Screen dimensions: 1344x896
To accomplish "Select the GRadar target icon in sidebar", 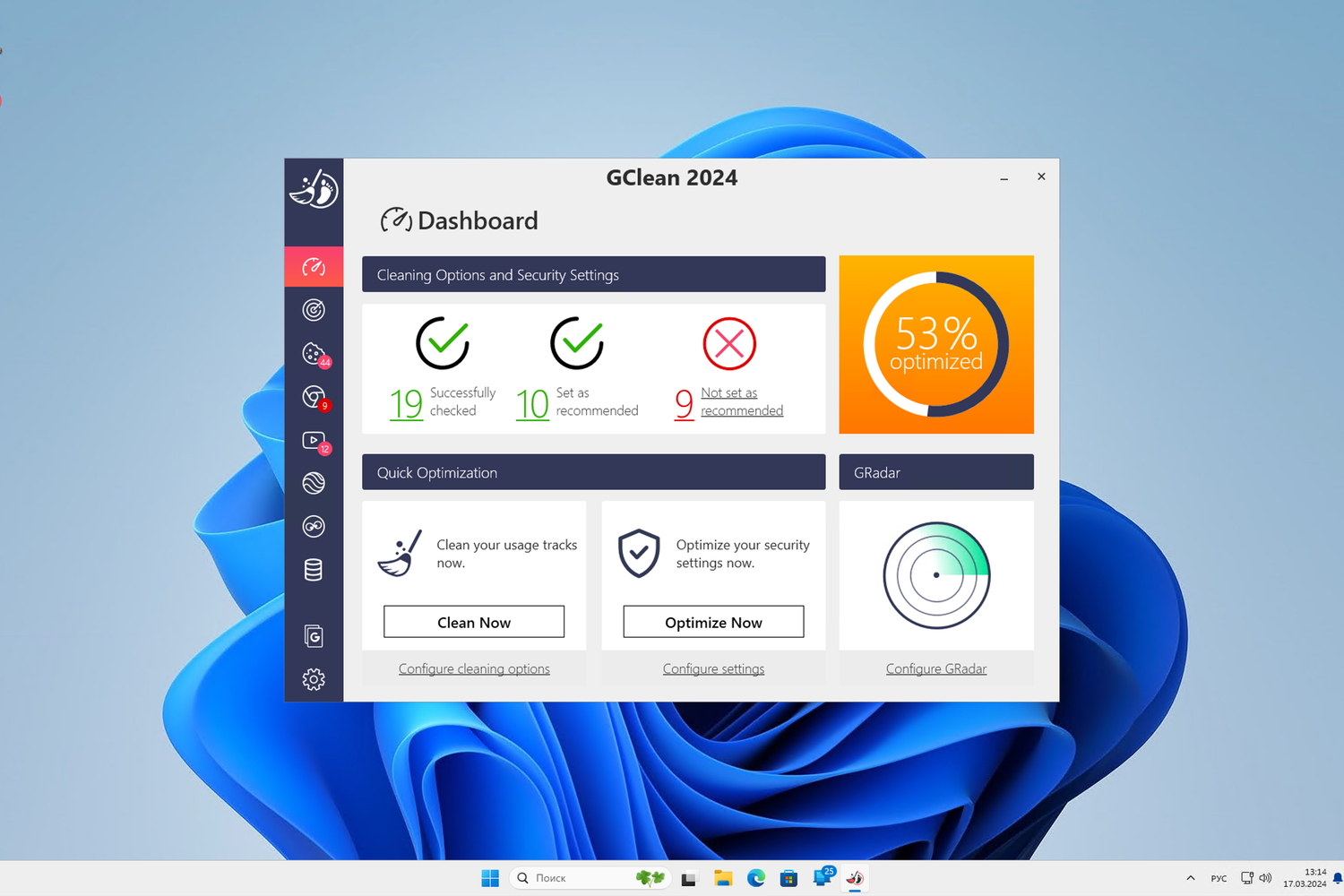I will pyautogui.click(x=314, y=309).
